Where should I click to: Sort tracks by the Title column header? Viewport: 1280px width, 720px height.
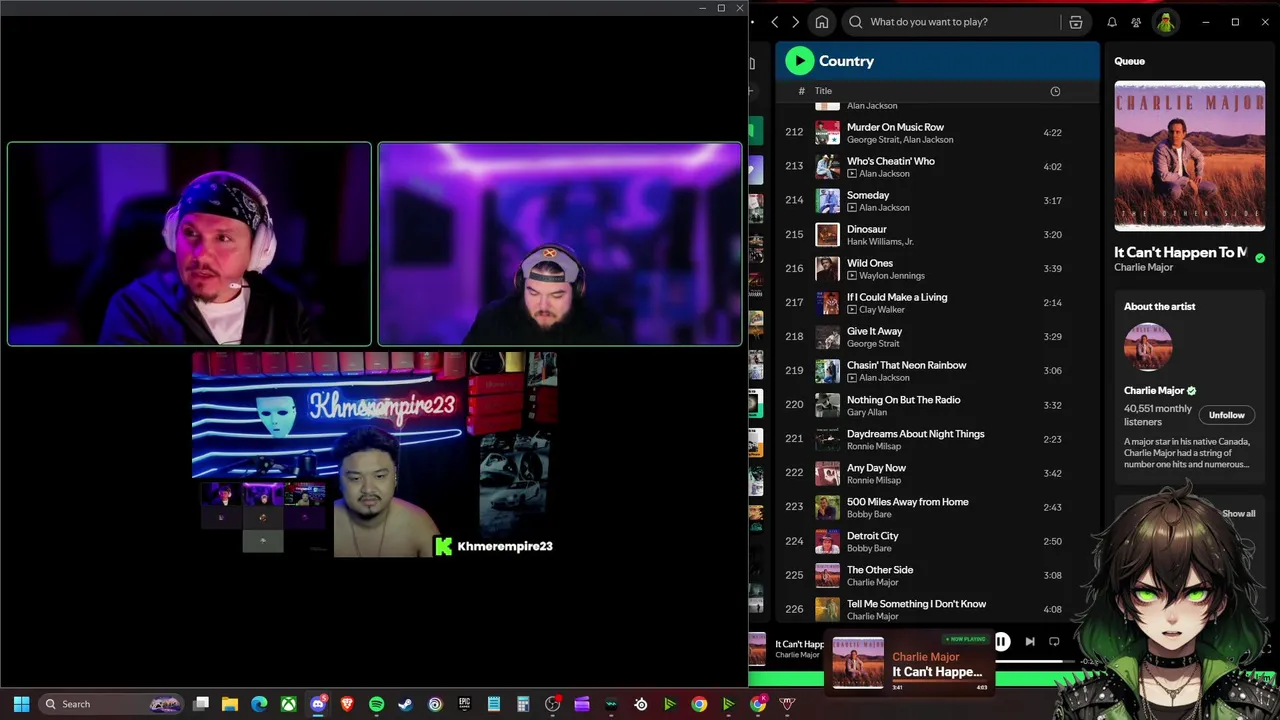pyautogui.click(x=823, y=91)
